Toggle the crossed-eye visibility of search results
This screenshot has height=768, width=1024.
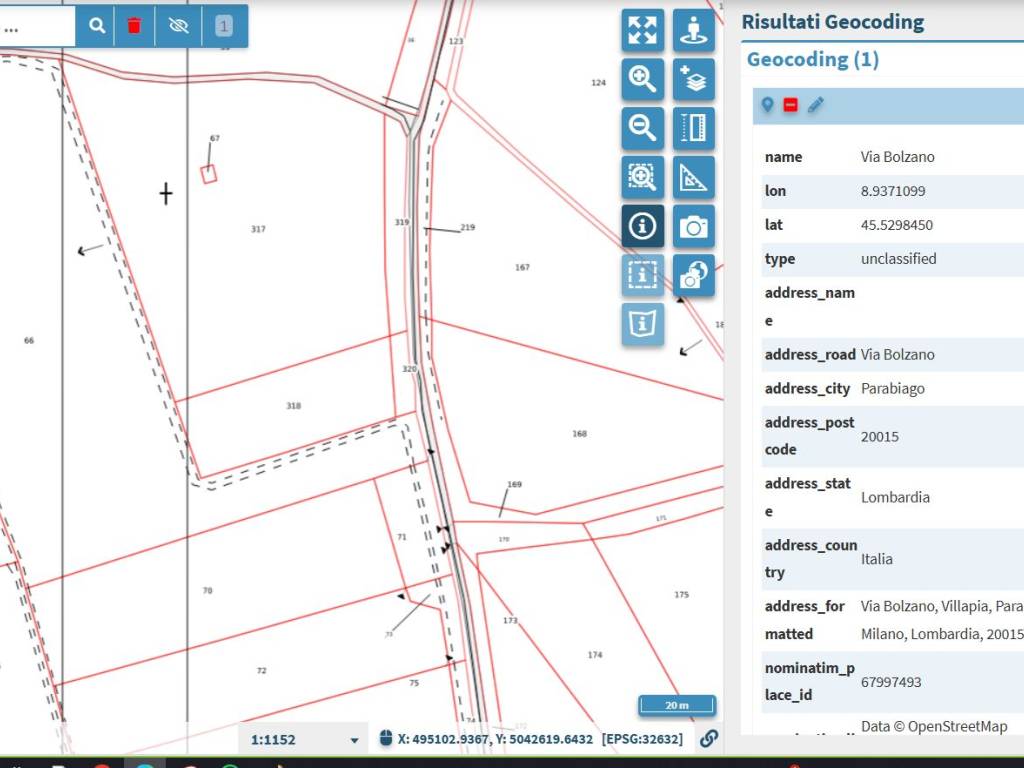pyautogui.click(x=179, y=26)
